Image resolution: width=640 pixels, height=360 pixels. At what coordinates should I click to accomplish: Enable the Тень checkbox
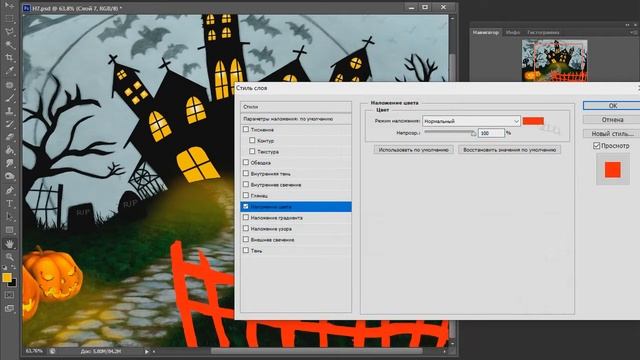tap(246, 251)
